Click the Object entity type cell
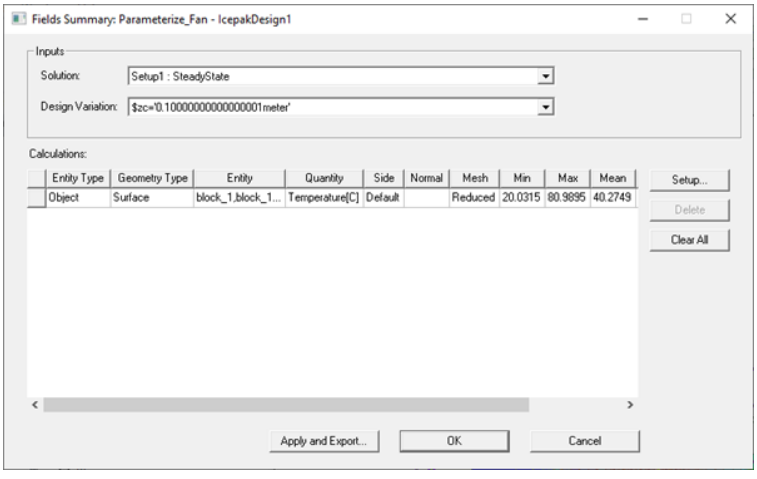Screen dimensions: 757x479 [78, 198]
